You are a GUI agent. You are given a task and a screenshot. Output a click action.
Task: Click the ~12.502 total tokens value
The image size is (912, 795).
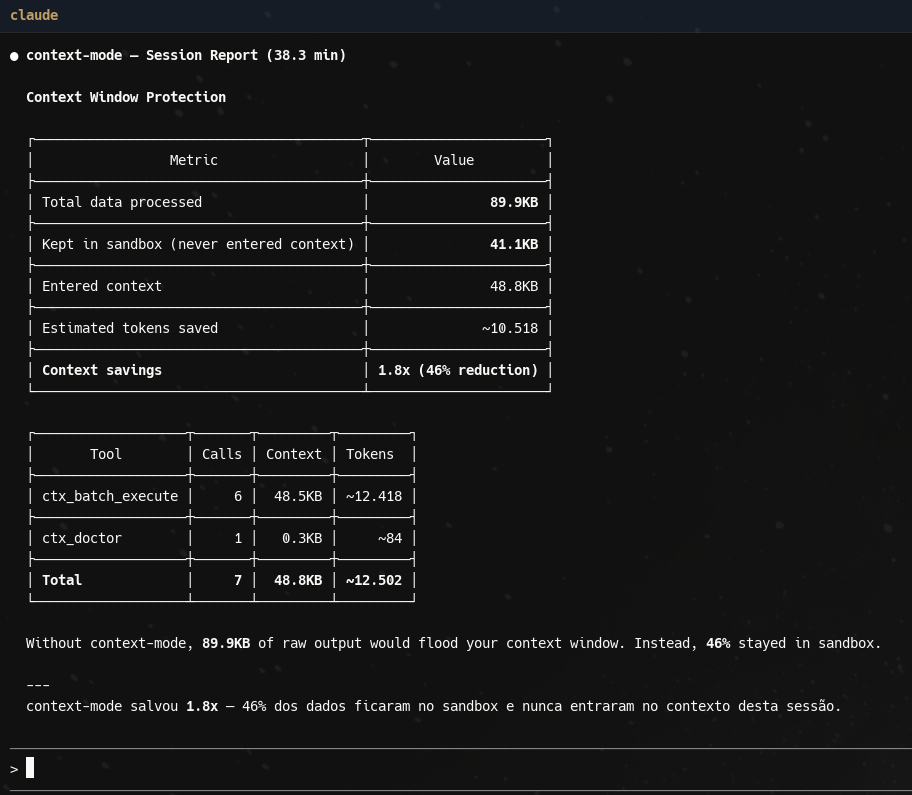click(374, 580)
